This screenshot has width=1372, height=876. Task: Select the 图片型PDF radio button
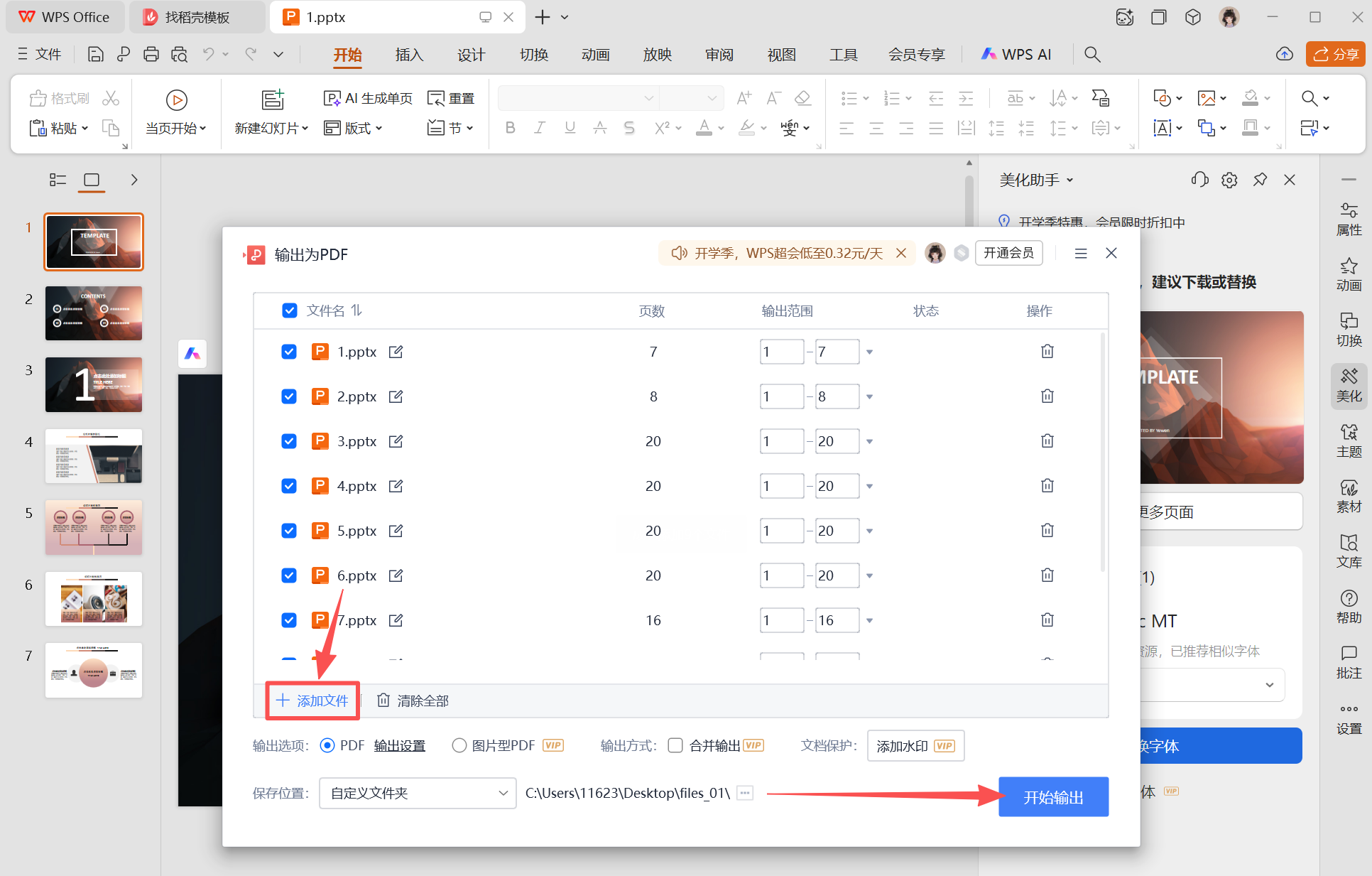coord(459,745)
